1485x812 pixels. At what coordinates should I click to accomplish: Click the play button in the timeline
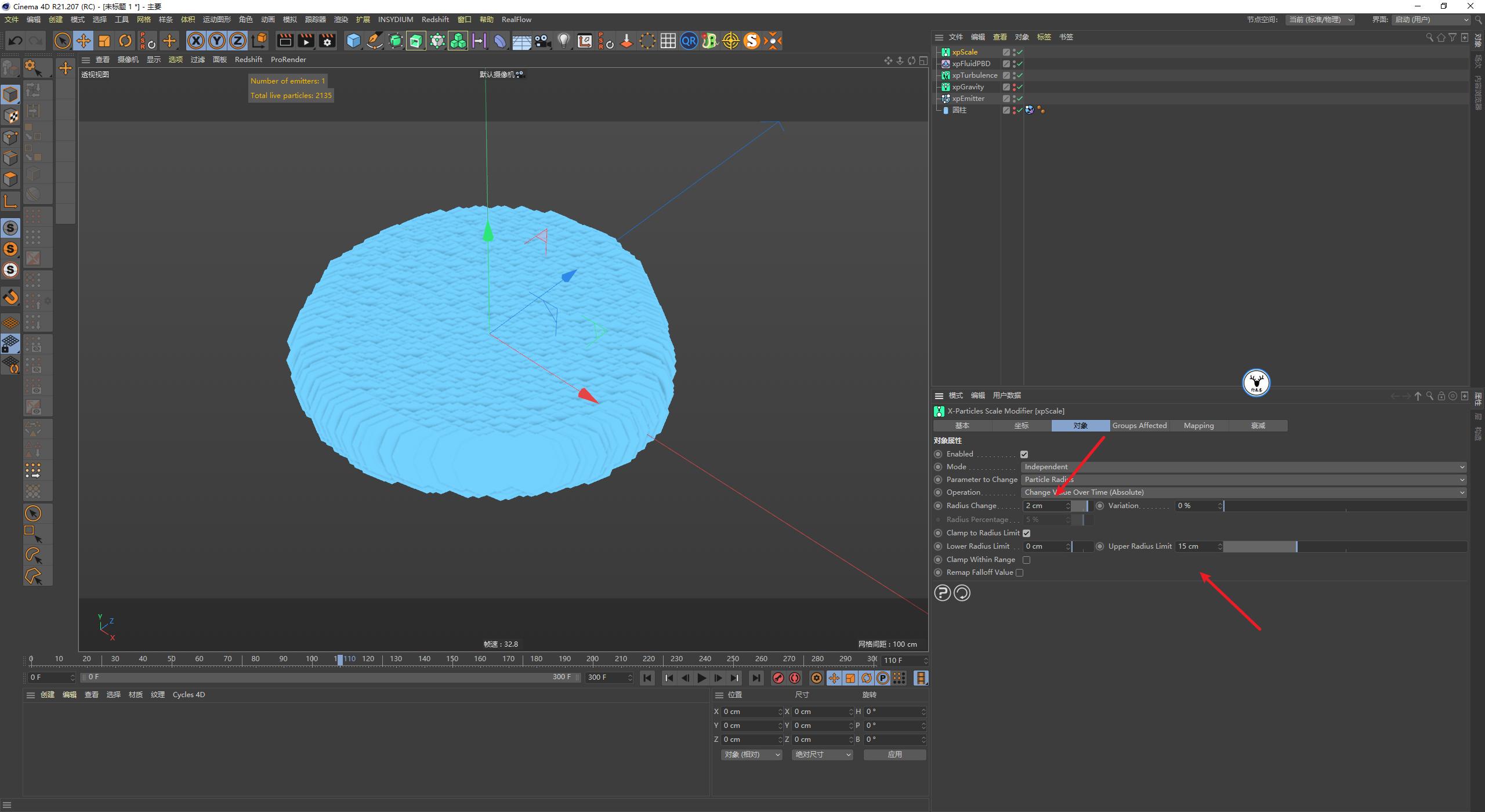click(x=702, y=677)
